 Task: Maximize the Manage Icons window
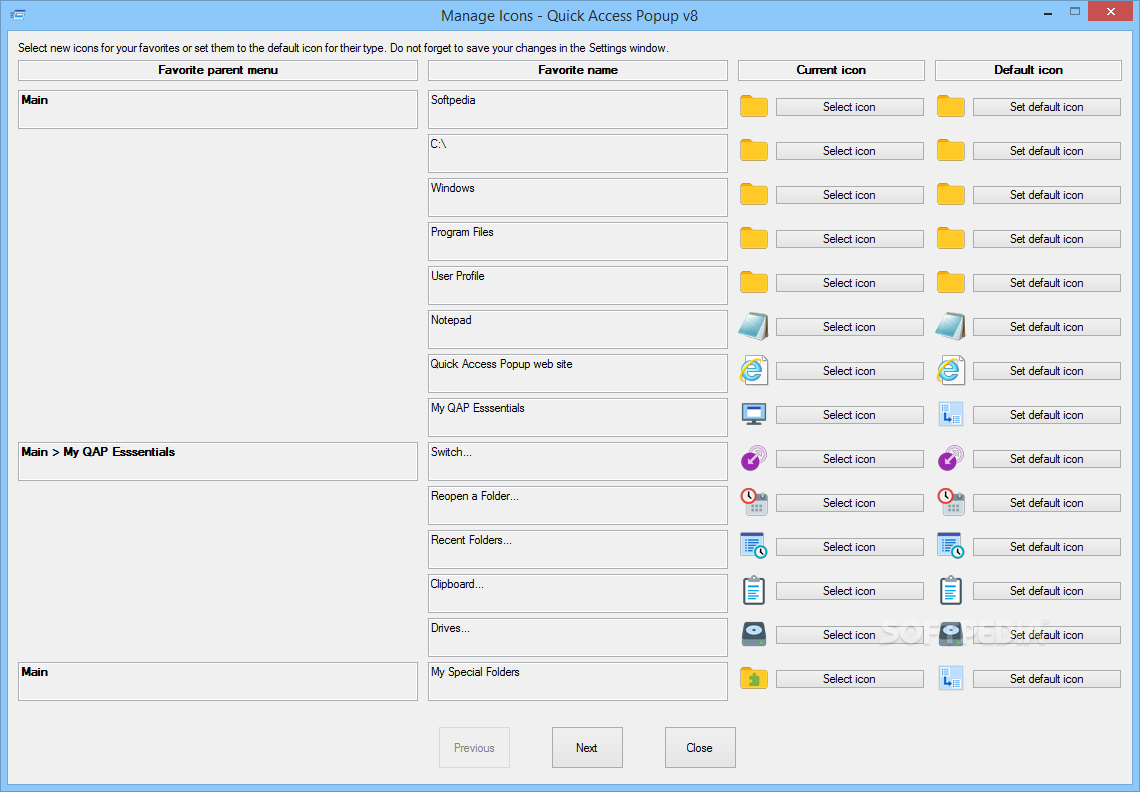(1075, 12)
